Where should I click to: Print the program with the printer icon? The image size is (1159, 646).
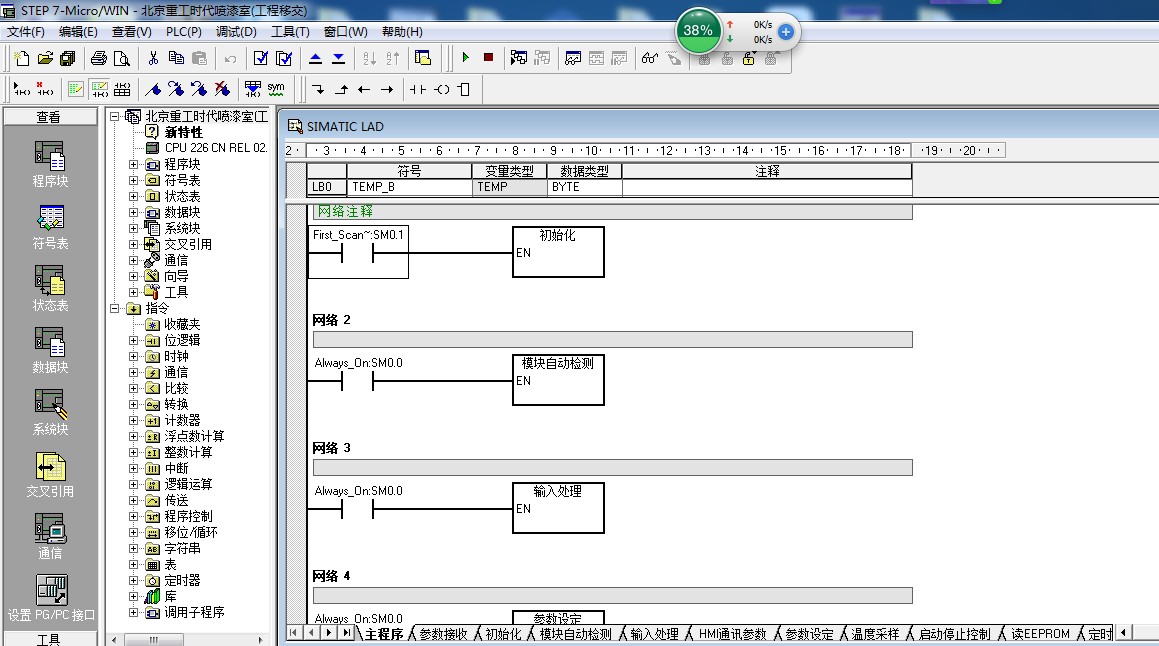pos(99,58)
